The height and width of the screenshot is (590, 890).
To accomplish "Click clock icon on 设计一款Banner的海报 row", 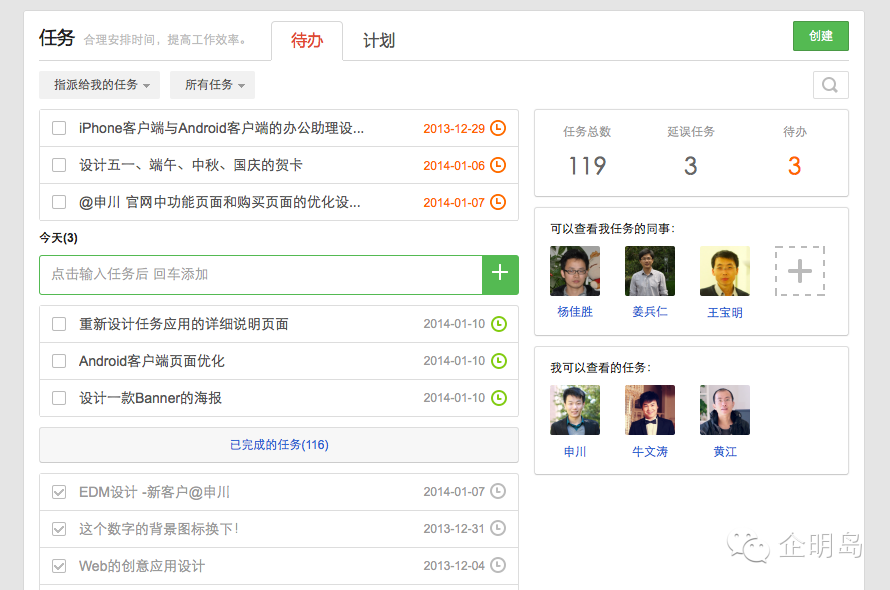I will (x=498, y=397).
